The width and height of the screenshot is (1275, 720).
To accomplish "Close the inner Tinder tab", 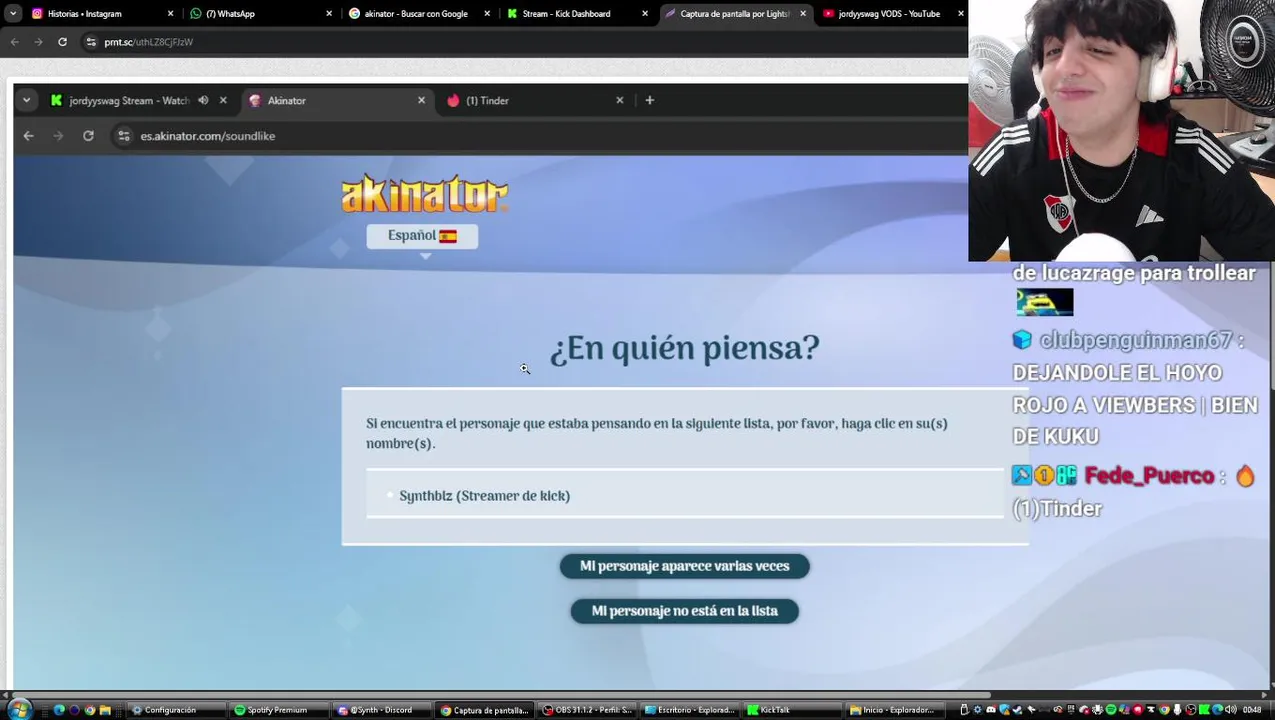I will click(620, 100).
